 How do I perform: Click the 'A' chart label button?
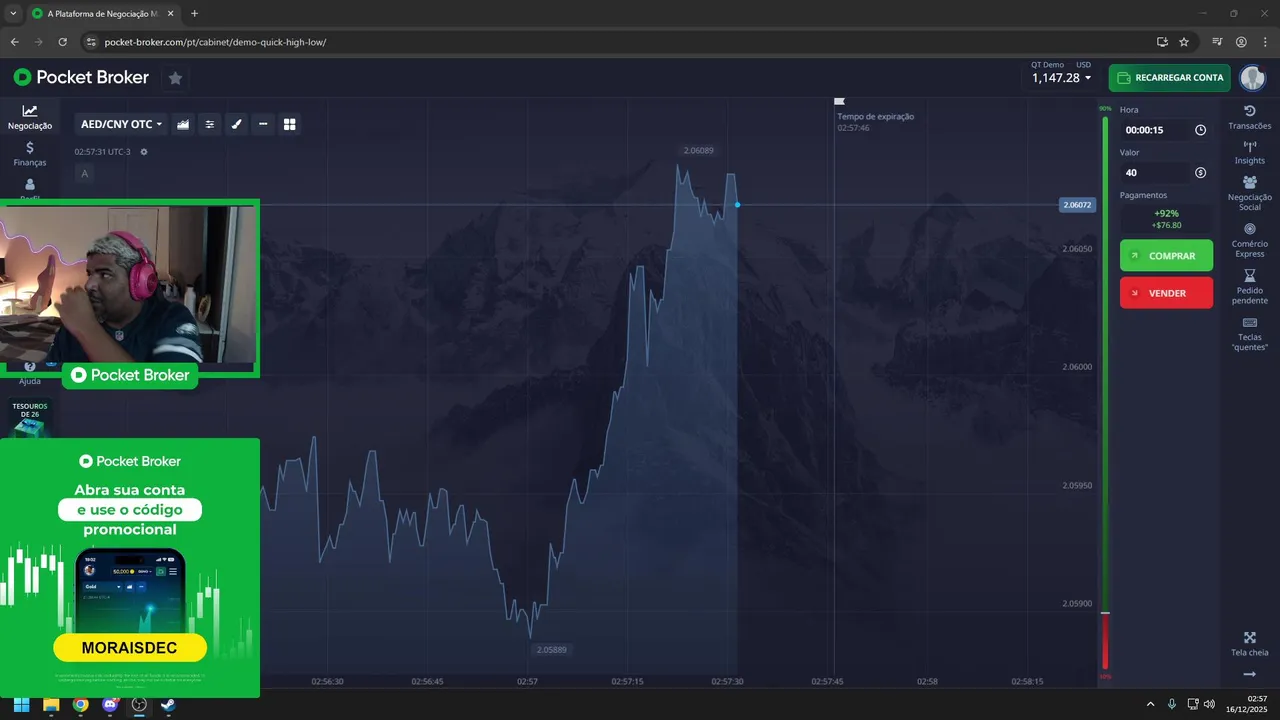(x=84, y=173)
